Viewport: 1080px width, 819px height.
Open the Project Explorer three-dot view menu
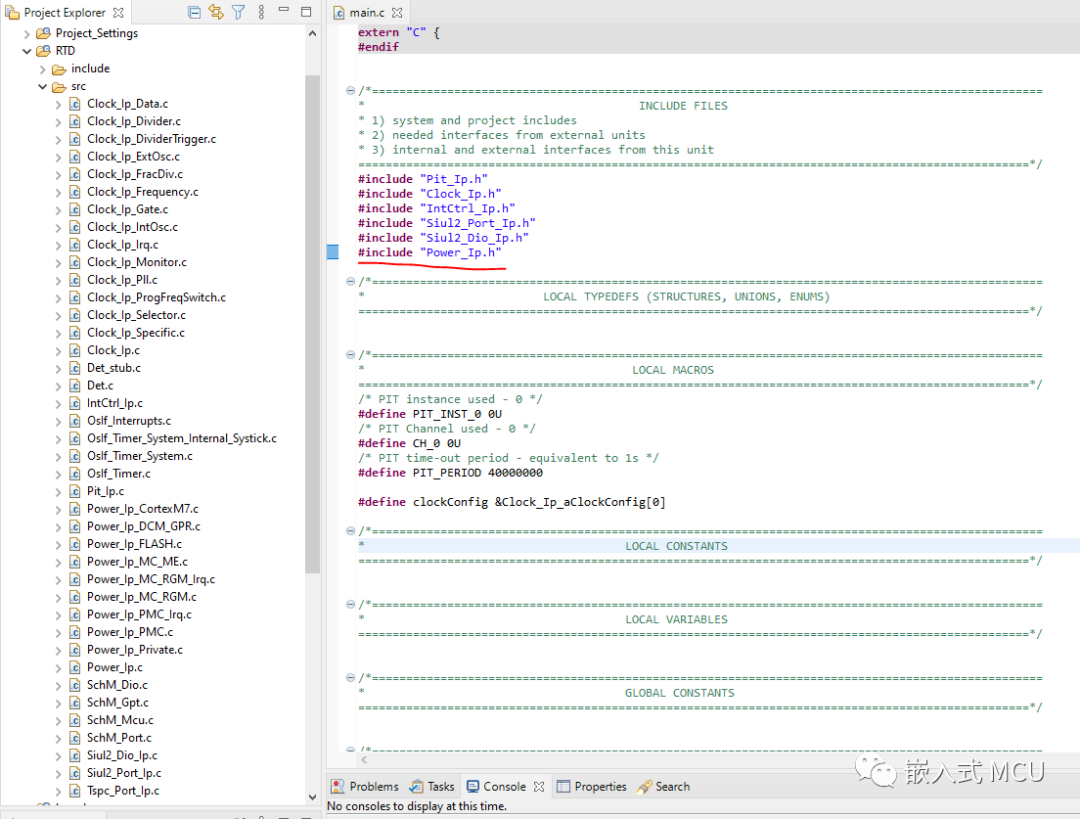coord(260,13)
